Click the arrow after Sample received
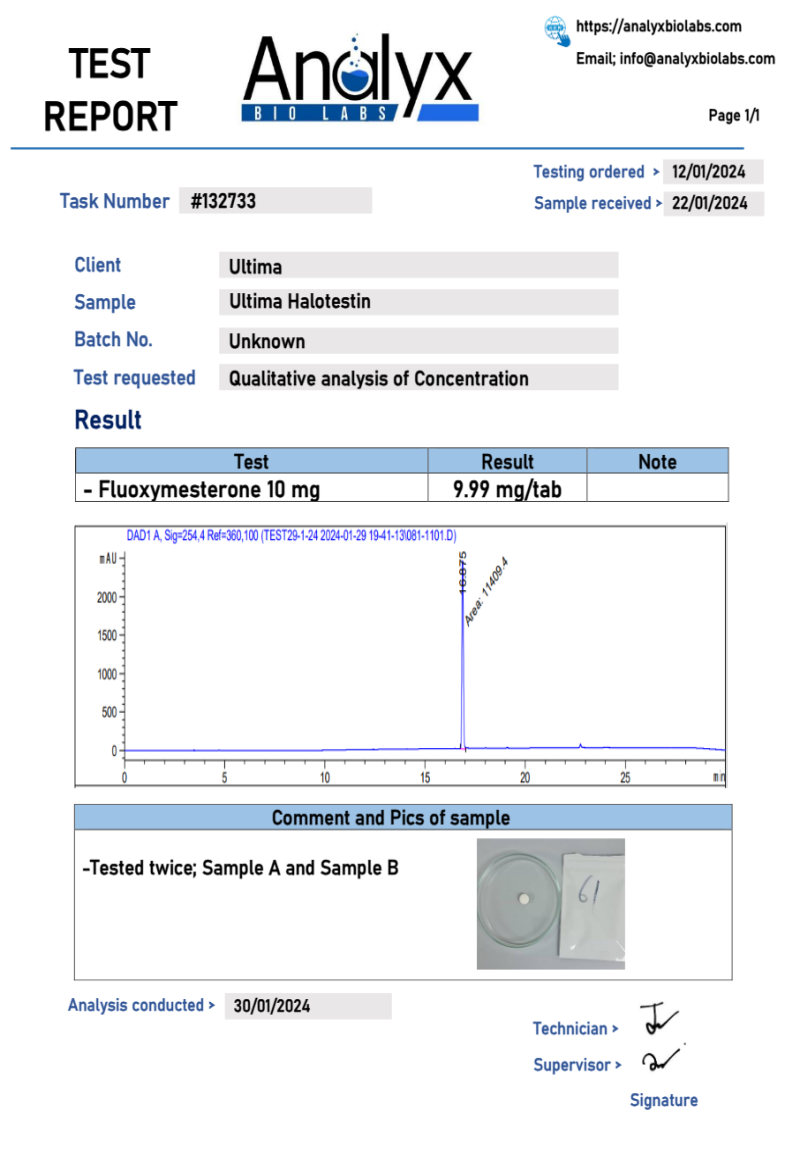 point(659,204)
